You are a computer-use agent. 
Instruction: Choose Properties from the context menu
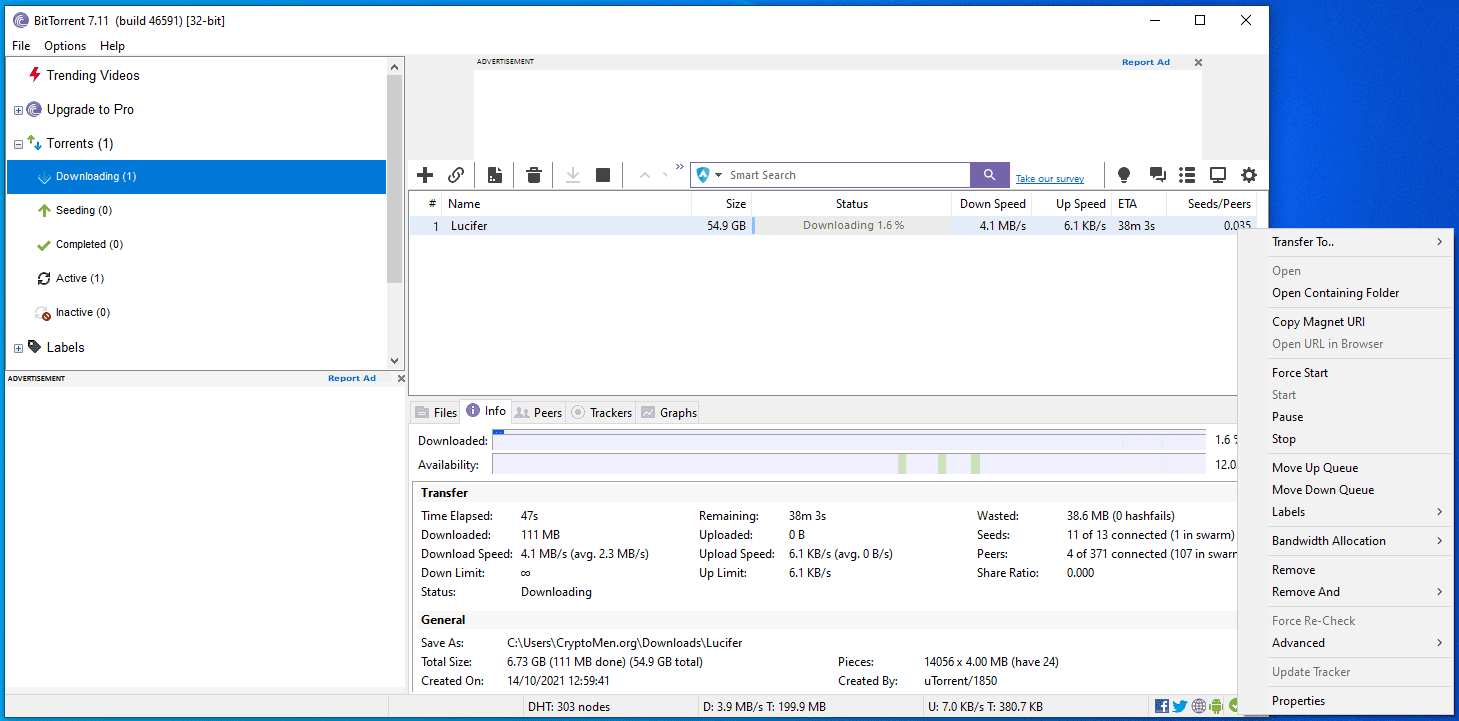pyautogui.click(x=1346, y=701)
